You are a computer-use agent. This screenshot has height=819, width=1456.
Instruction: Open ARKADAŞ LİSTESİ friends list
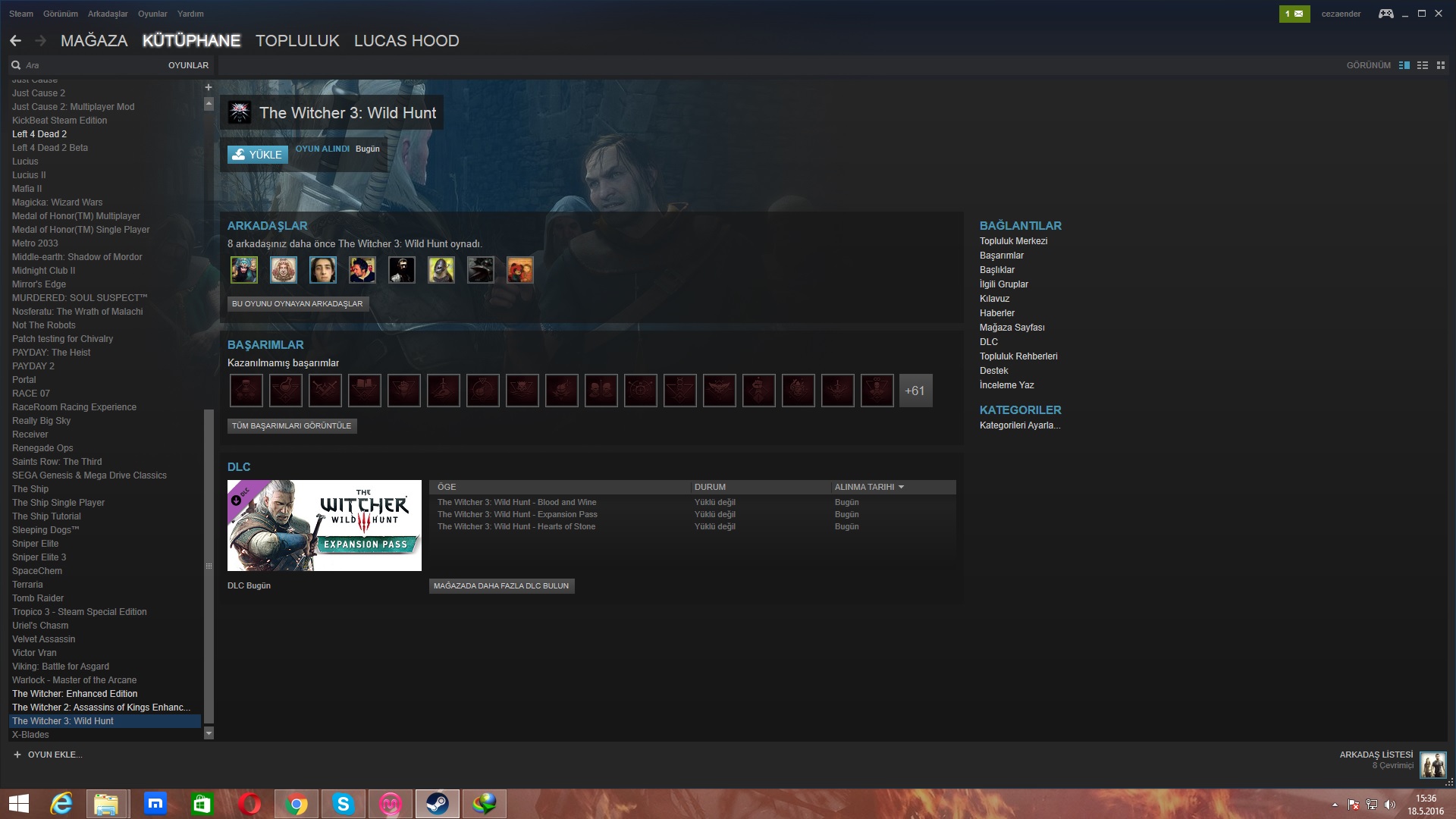pos(1376,755)
